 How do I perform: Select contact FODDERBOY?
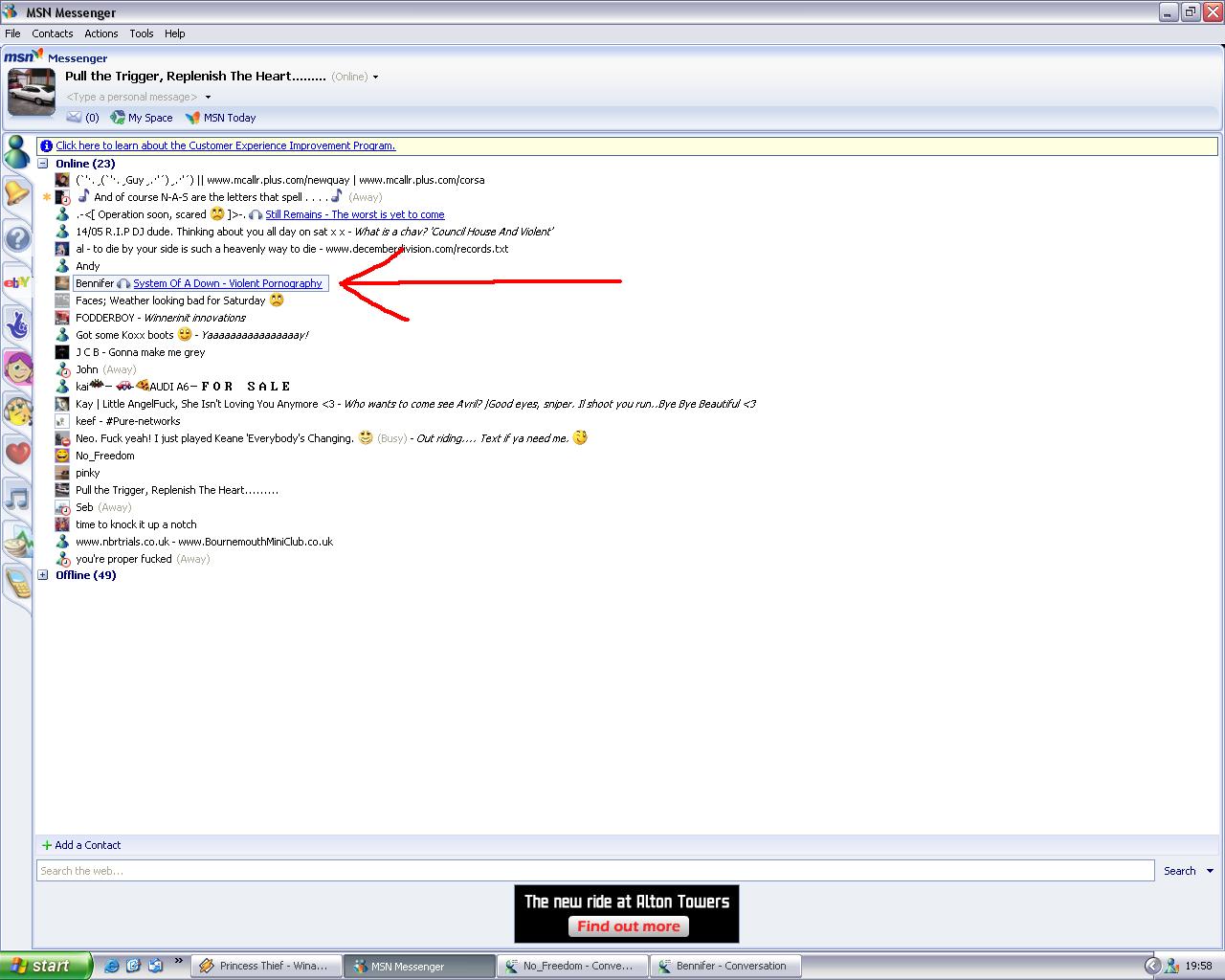[x=161, y=318]
